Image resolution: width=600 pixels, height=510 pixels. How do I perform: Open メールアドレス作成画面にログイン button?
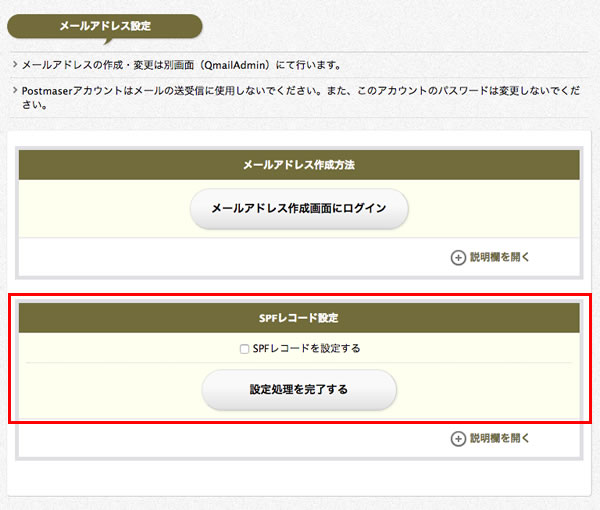coord(299,209)
